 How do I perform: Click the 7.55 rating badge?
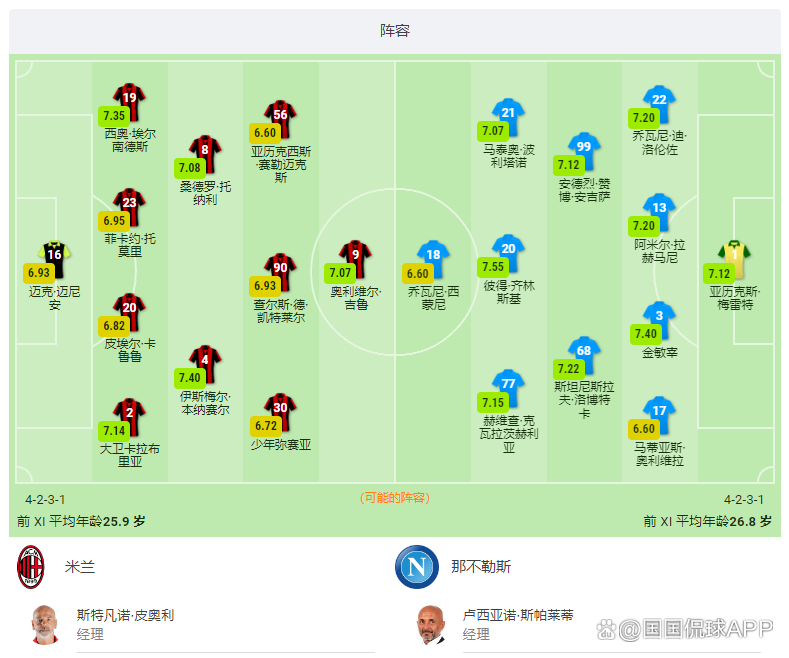pos(493,267)
